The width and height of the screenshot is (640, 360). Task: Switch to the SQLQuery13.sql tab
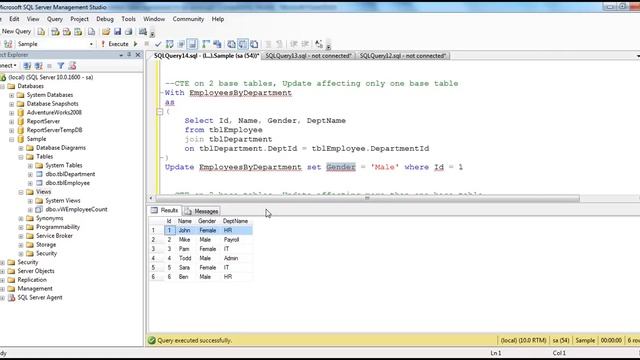point(309,56)
